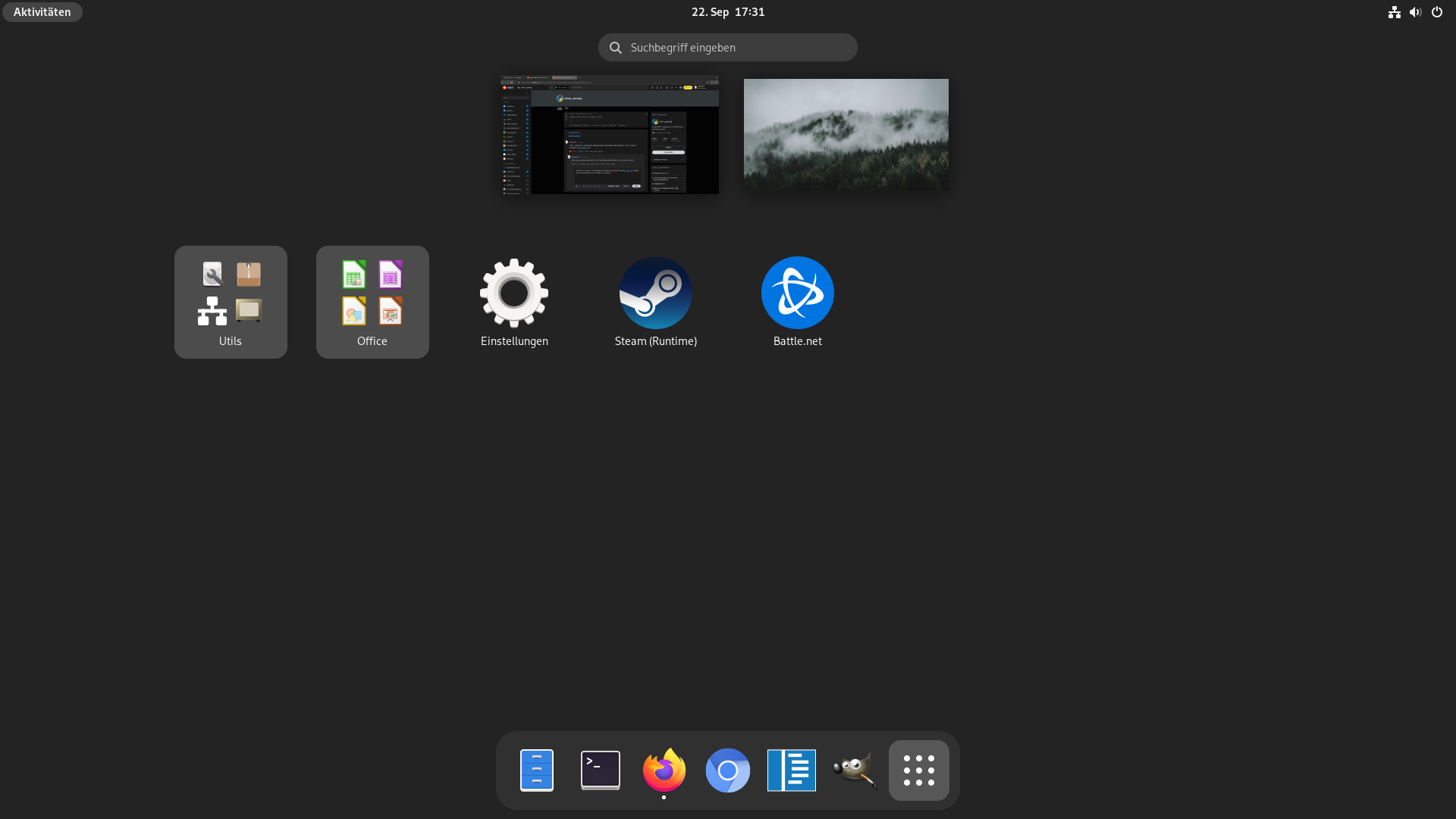Viewport: 1456px width, 819px height.
Task: Open the dual-panel text editor dock icon
Action: pos(791,770)
